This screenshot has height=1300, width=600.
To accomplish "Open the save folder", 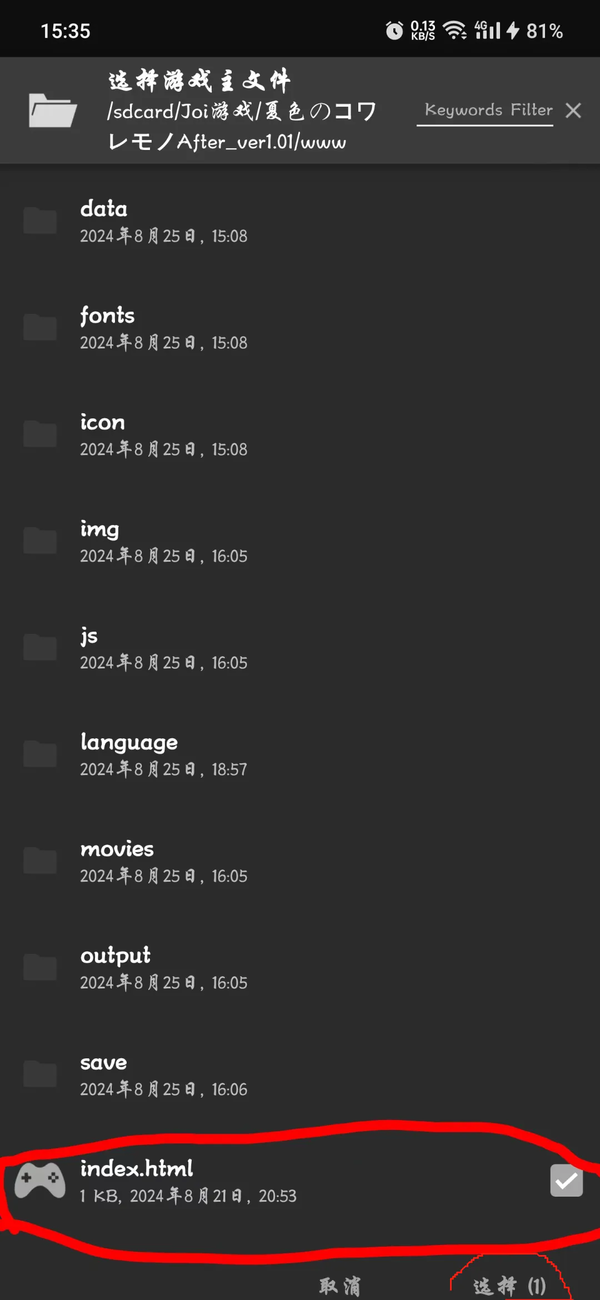I will tap(103, 1063).
